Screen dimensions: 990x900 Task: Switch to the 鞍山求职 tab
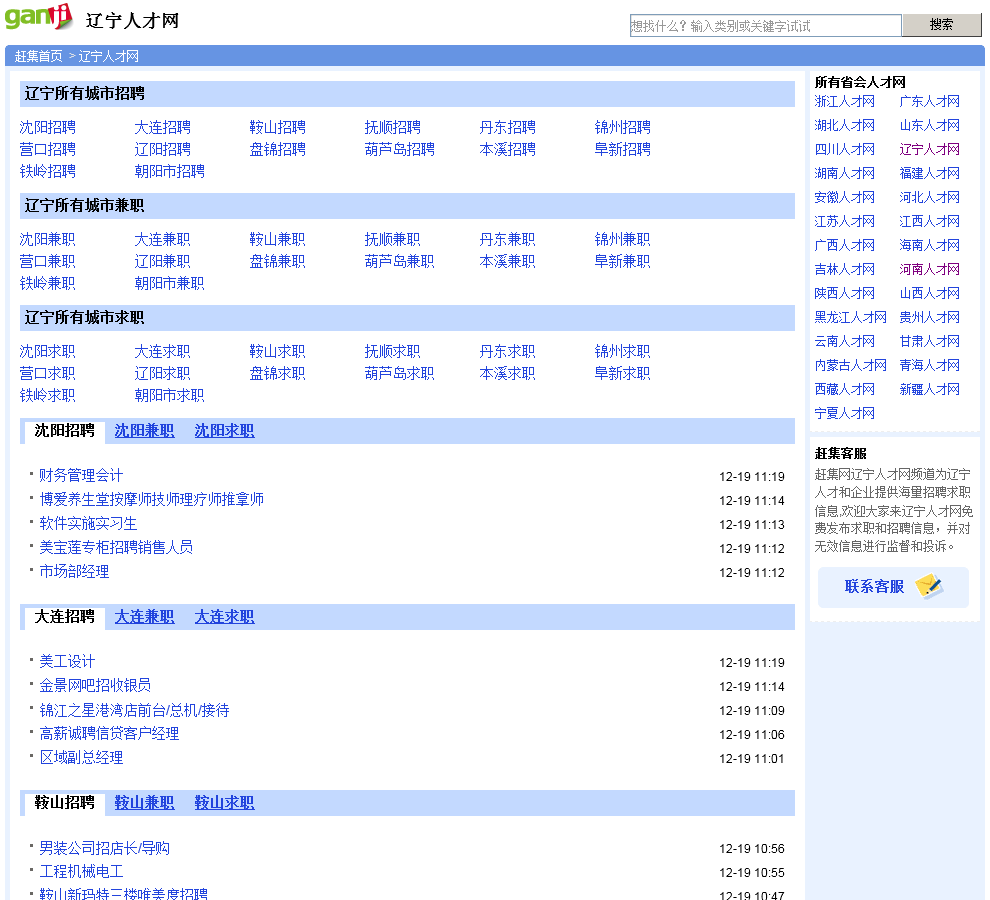(224, 803)
